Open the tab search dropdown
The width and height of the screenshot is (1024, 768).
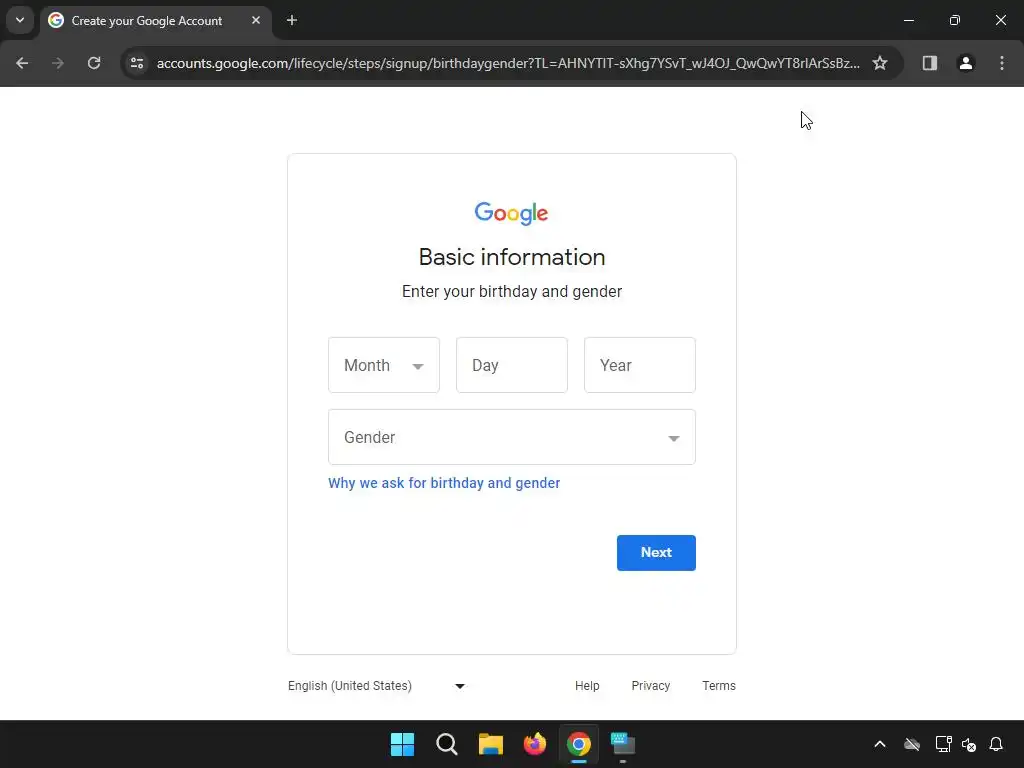[x=20, y=20]
